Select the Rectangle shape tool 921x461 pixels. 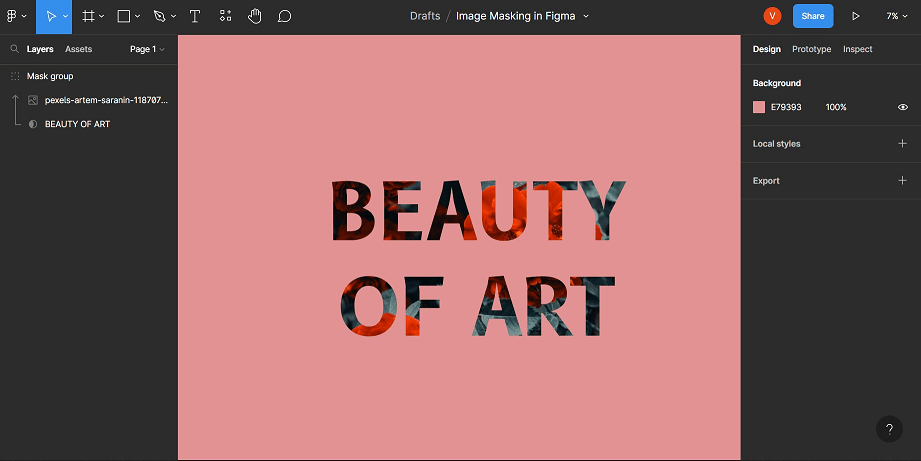tap(124, 16)
